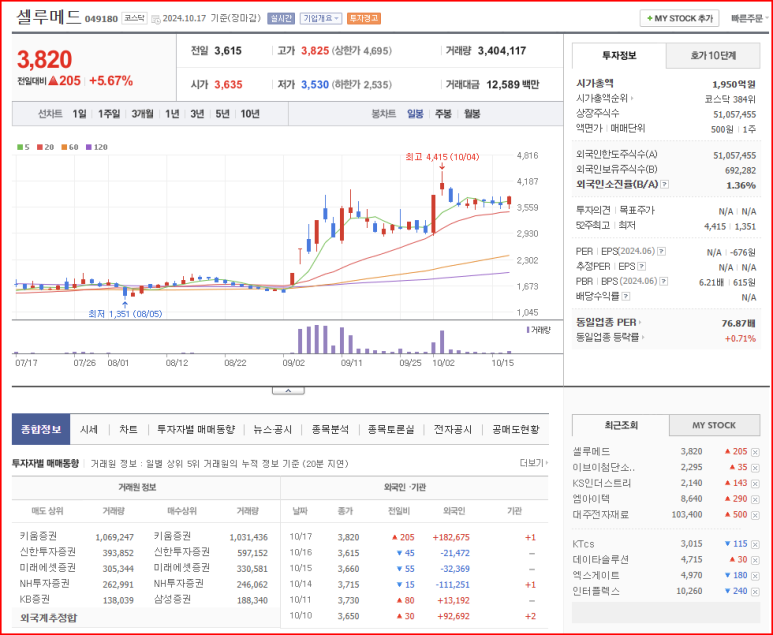This screenshot has height=635, width=773.
Task: Click orange 60-day moving average legend
Action: pos(70,147)
